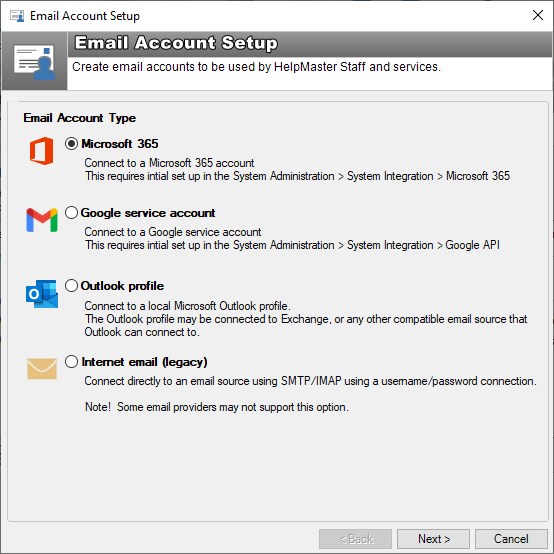Viewport: 554px width, 554px height.
Task: Click the email account card header icon
Action: tap(35, 62)
